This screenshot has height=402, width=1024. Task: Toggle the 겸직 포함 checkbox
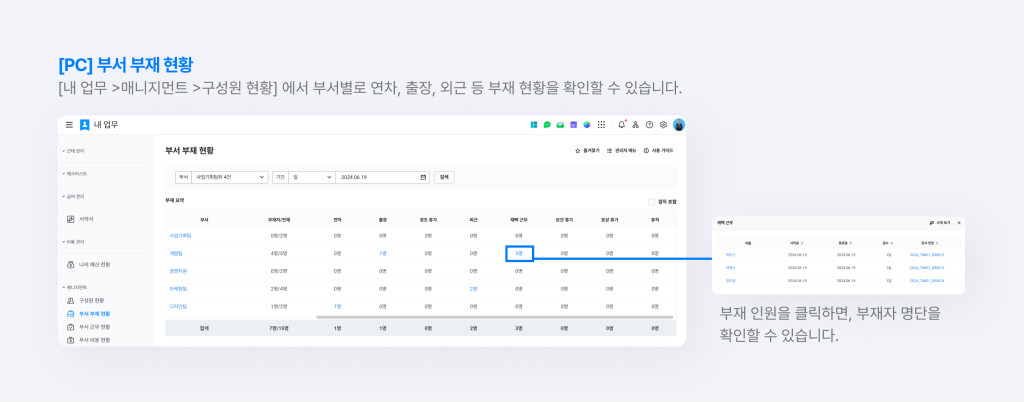pyautogui.click(x=651, y=202)
